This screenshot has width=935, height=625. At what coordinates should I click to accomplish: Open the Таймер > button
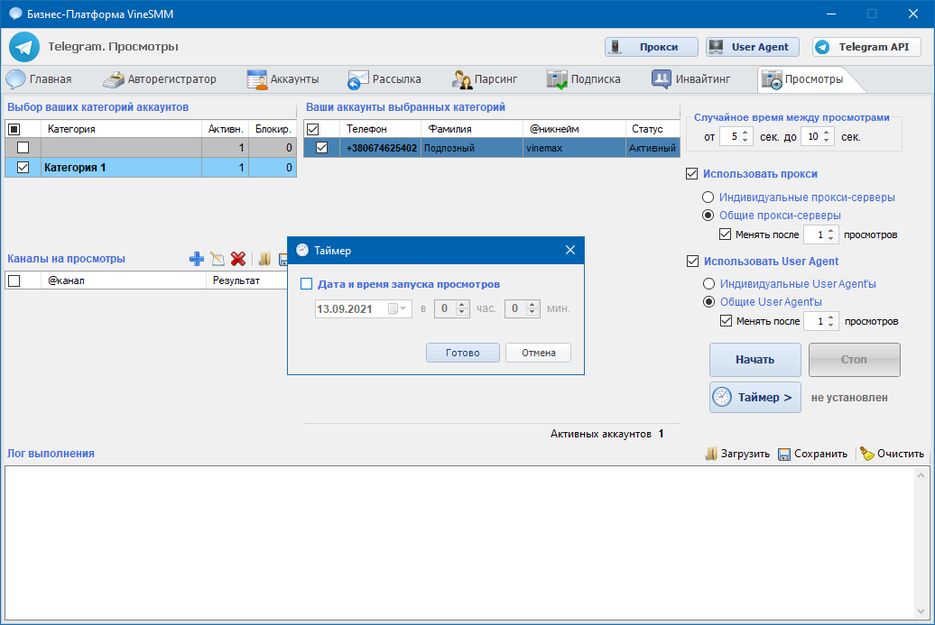pyautogui.click(x=755, y=397)
